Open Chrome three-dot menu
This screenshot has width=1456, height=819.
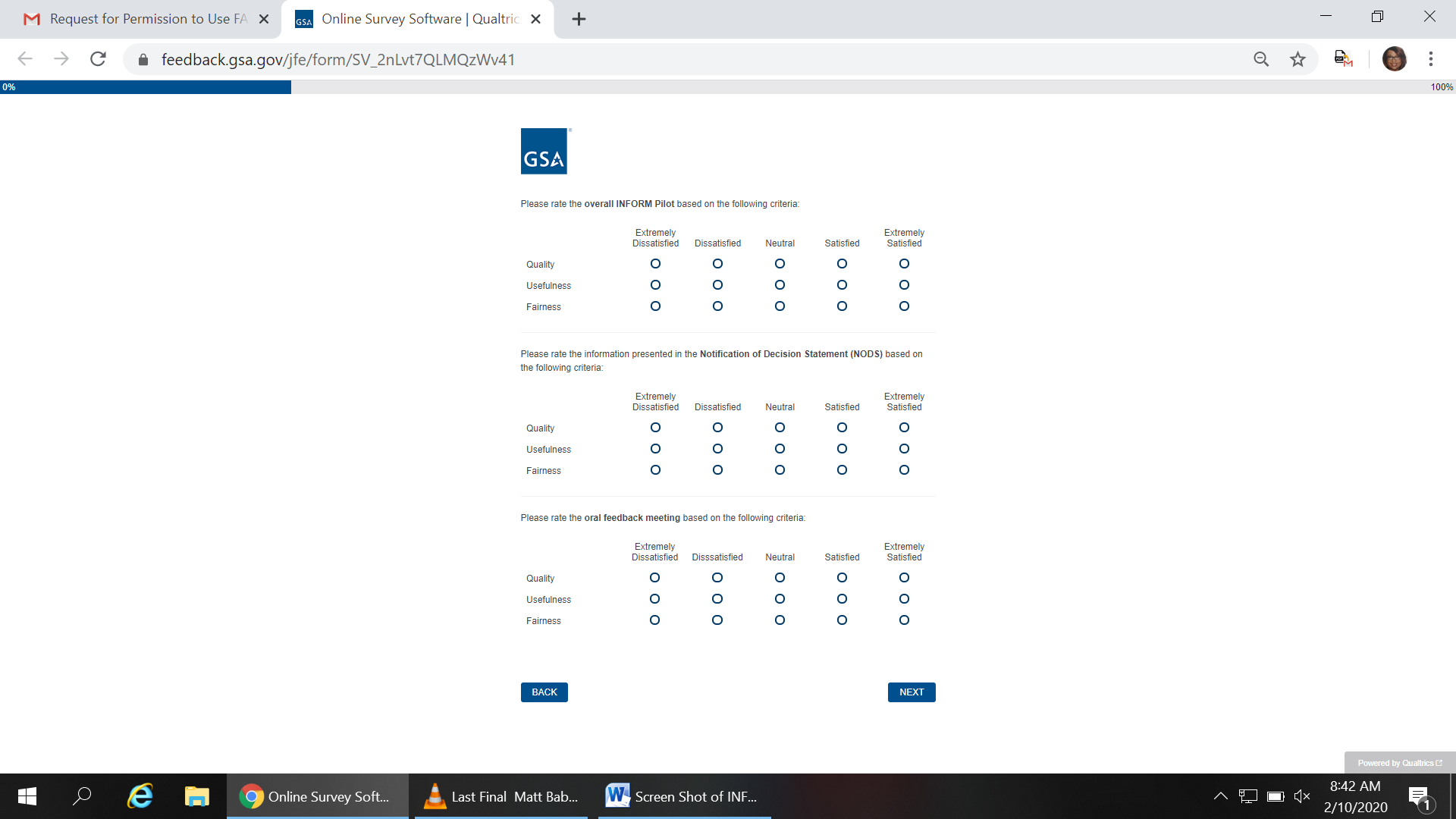point(1430,59)
